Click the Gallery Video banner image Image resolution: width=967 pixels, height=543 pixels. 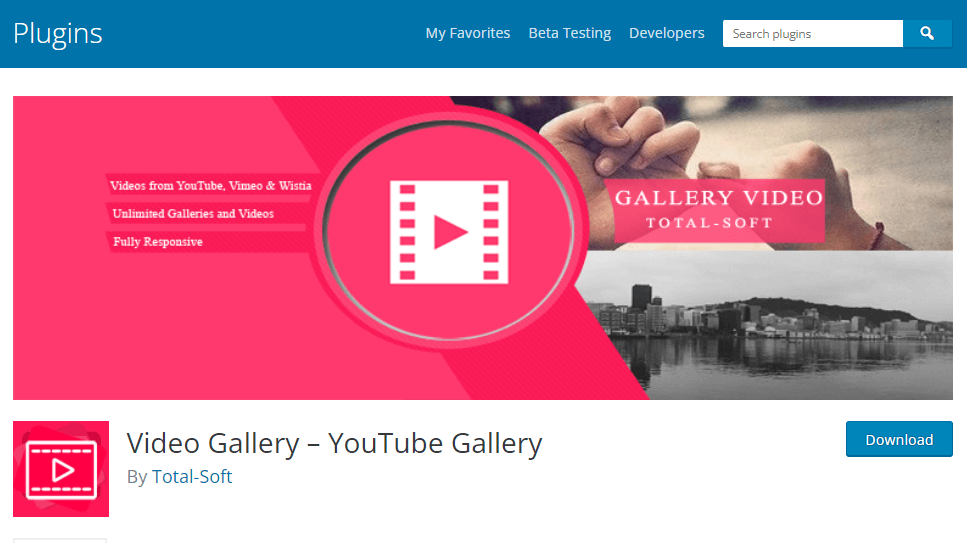coord(483,247)
